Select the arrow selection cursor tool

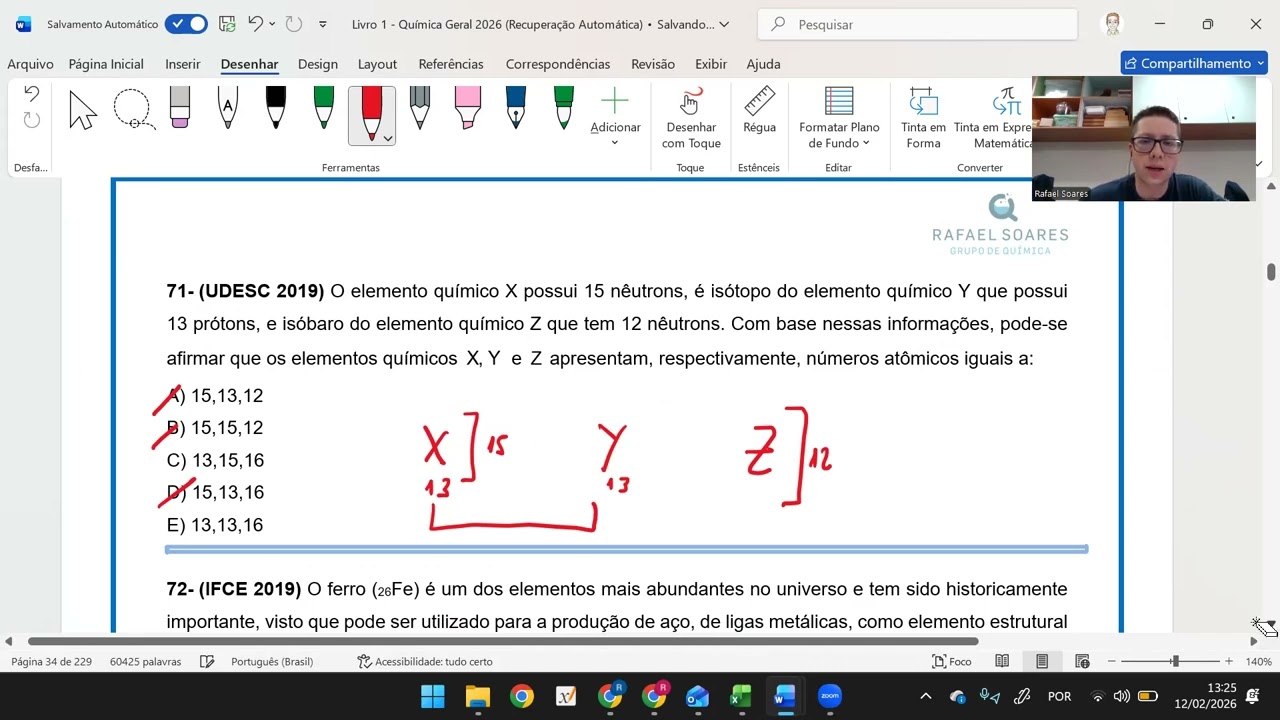[x=83, y=110]
